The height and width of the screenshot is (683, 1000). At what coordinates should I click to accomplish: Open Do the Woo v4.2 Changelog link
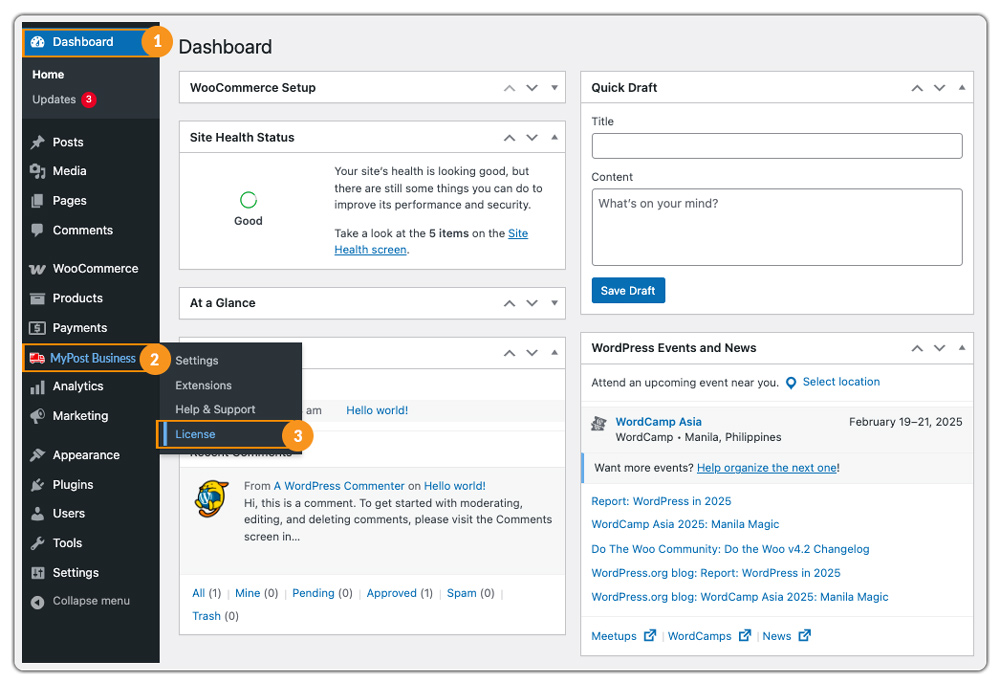pos(730,549)
